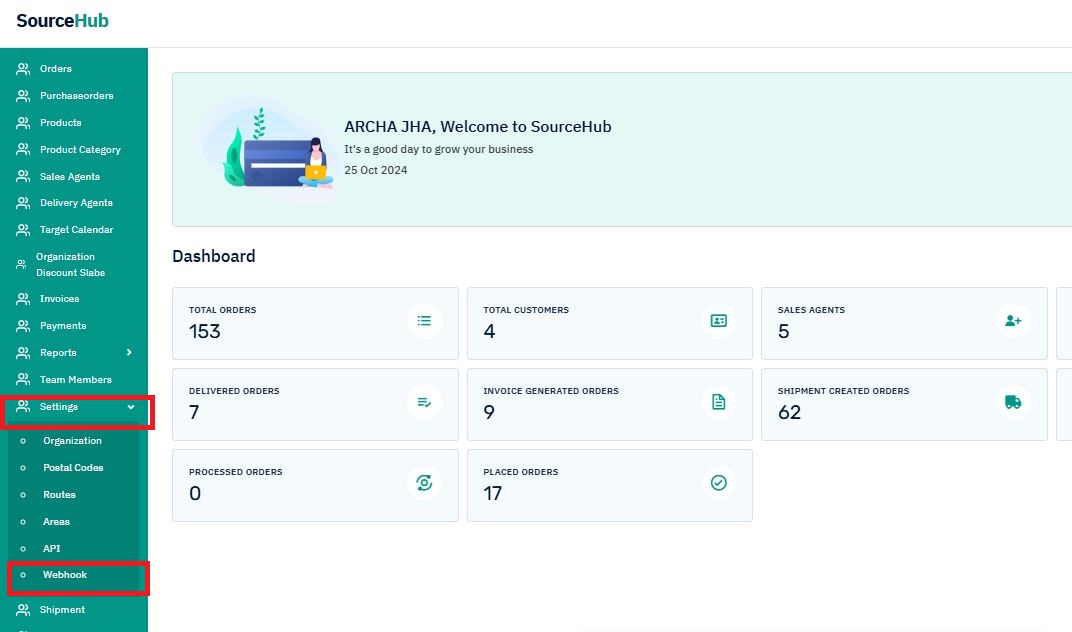
Task: Open Organization Discount Slabs page
Action: [x=70, y=265]
